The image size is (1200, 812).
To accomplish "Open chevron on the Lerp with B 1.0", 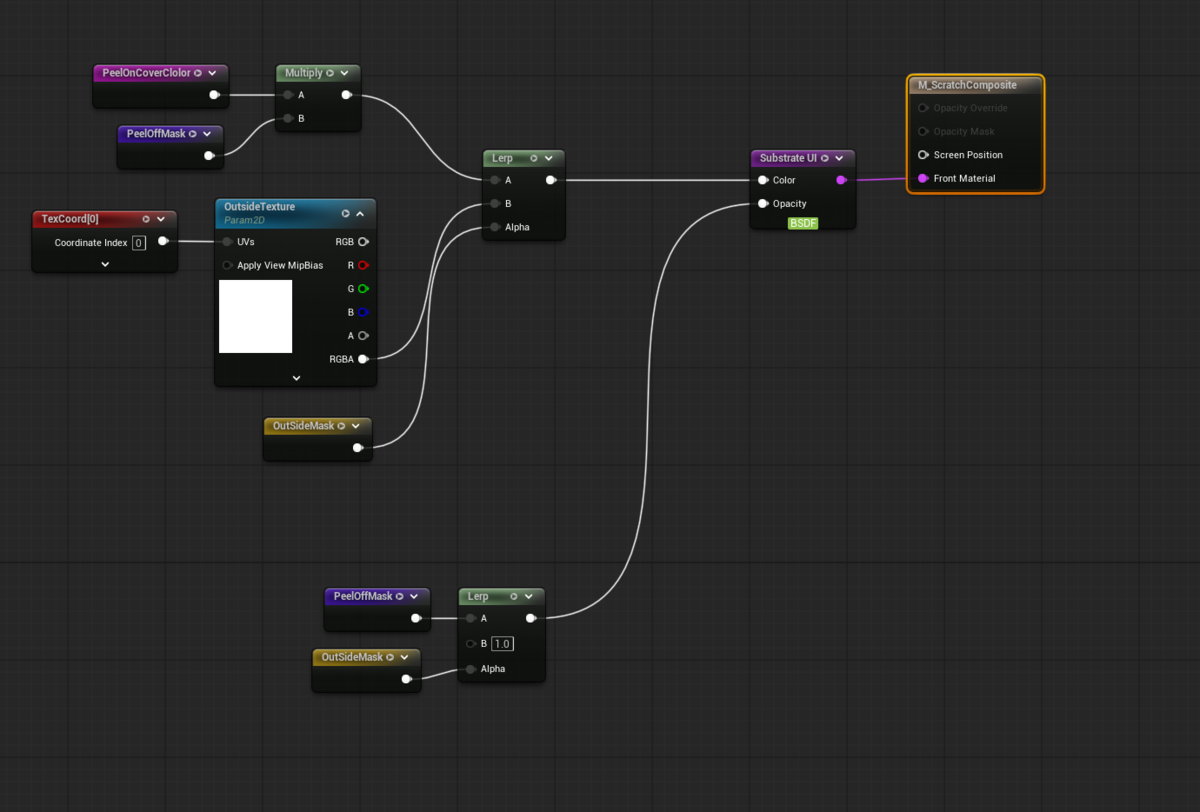I will pos(529,596).
